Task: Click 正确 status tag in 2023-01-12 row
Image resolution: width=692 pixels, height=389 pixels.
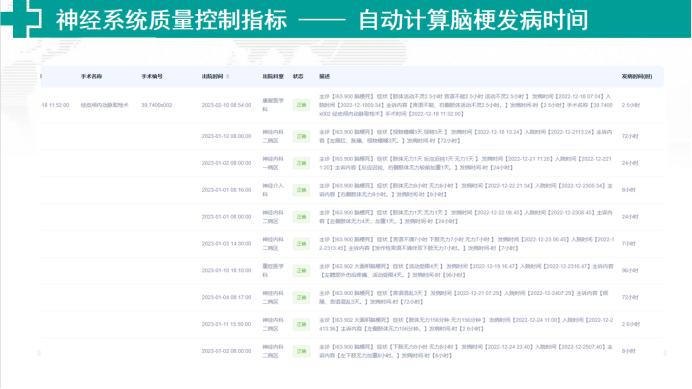Action: click(301, 136)
